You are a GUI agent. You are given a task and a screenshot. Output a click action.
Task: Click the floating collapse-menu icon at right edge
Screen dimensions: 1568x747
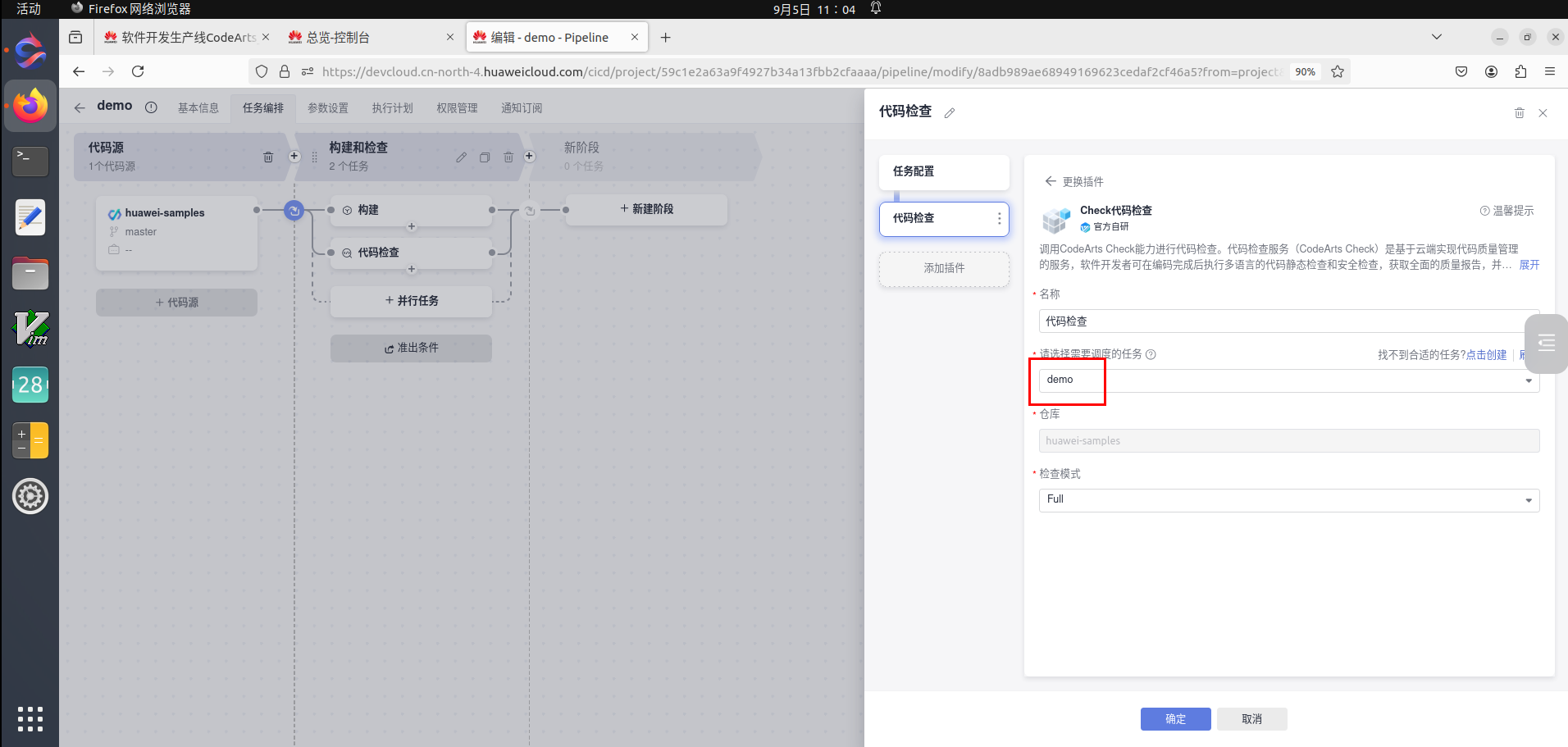pyautogui.click(x=1547, y=343)
